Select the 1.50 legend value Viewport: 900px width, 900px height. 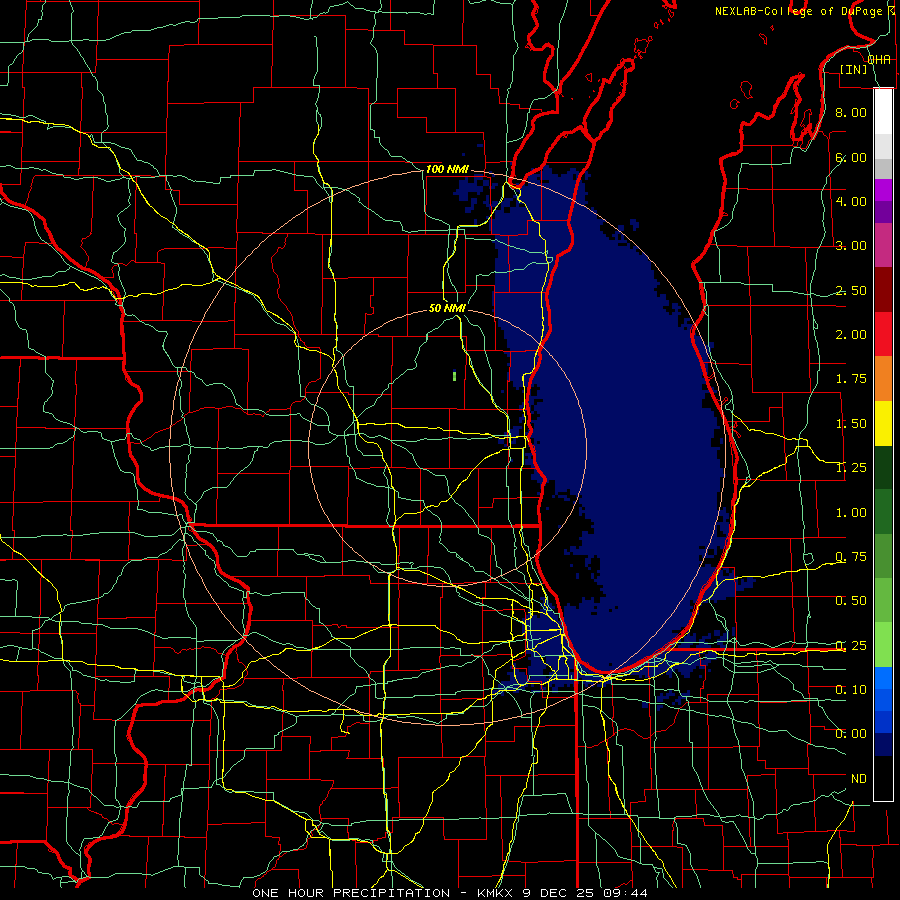tap(851, 424)
